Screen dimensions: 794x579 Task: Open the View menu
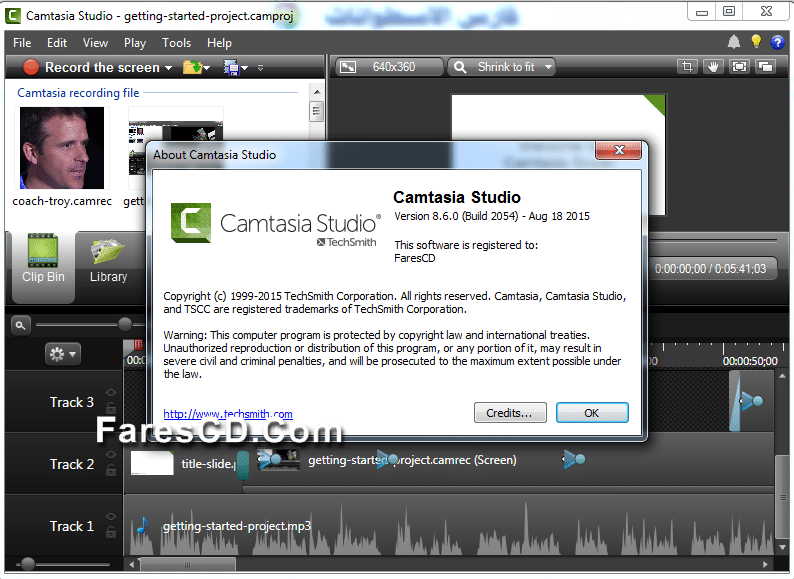coord(95,43)
